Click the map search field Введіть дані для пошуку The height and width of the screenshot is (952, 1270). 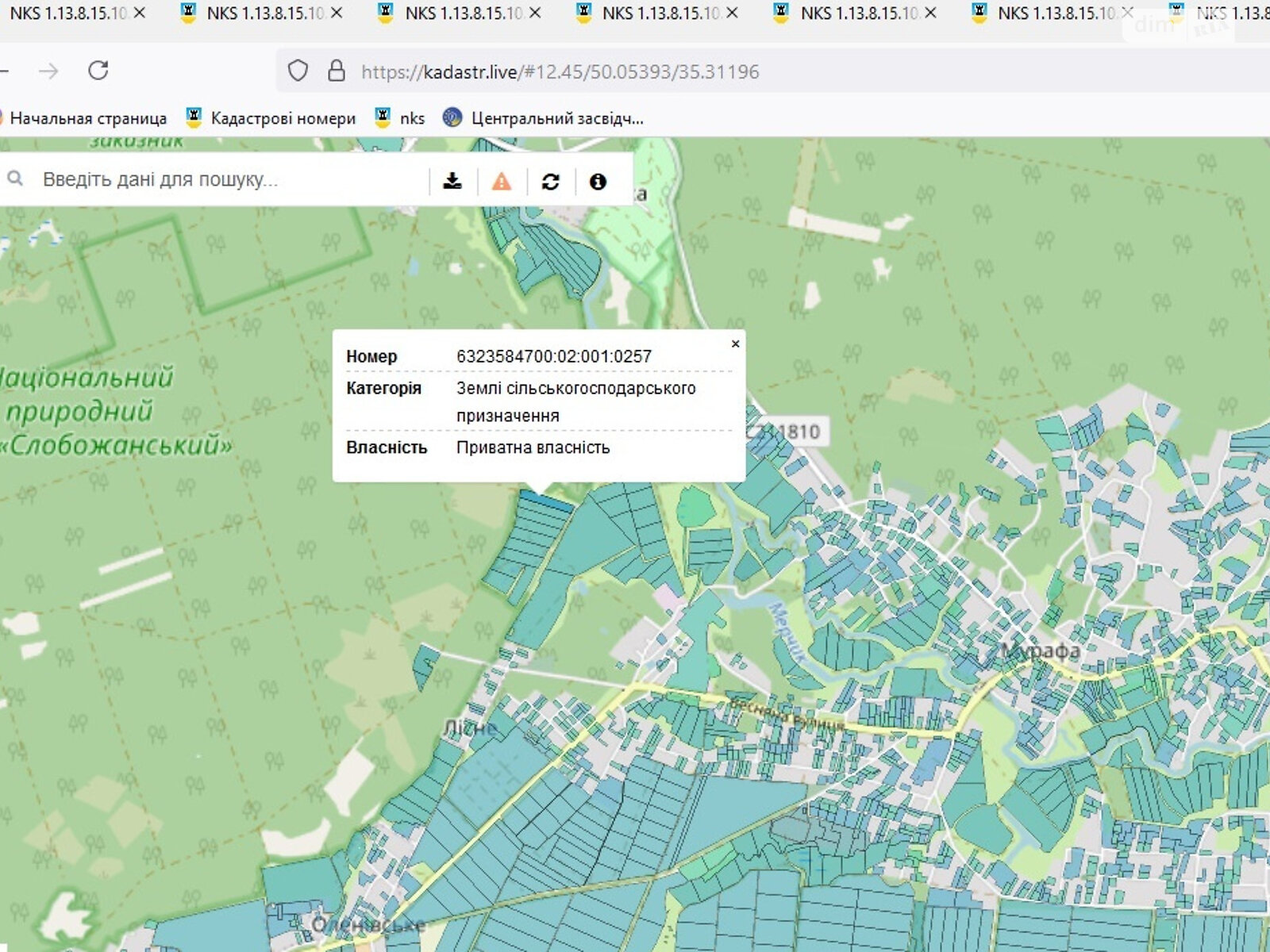click(230, 180)
